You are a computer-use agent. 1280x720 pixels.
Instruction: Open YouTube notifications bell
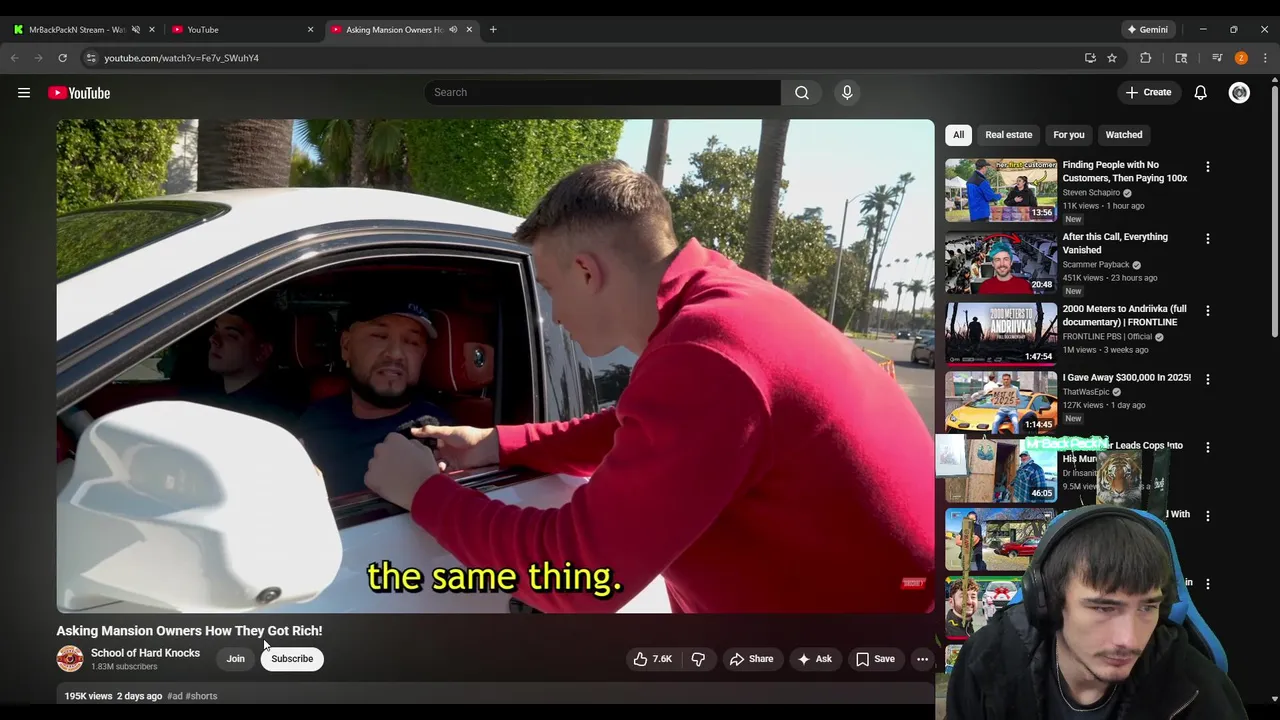pyautogui.click(x=1200, y=93)
